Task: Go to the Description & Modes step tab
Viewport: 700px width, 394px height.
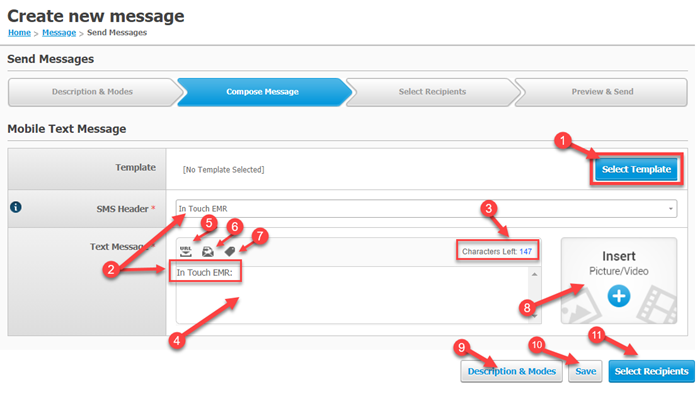Action: pyautogui.click(x=92, y=92)
